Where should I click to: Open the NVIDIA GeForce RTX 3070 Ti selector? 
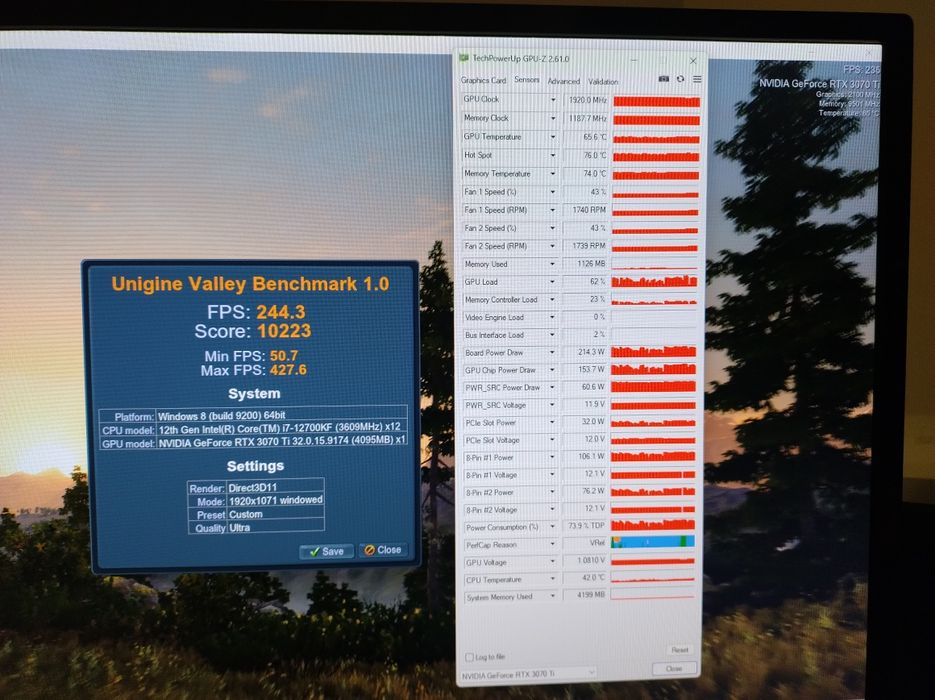point(528,673)
